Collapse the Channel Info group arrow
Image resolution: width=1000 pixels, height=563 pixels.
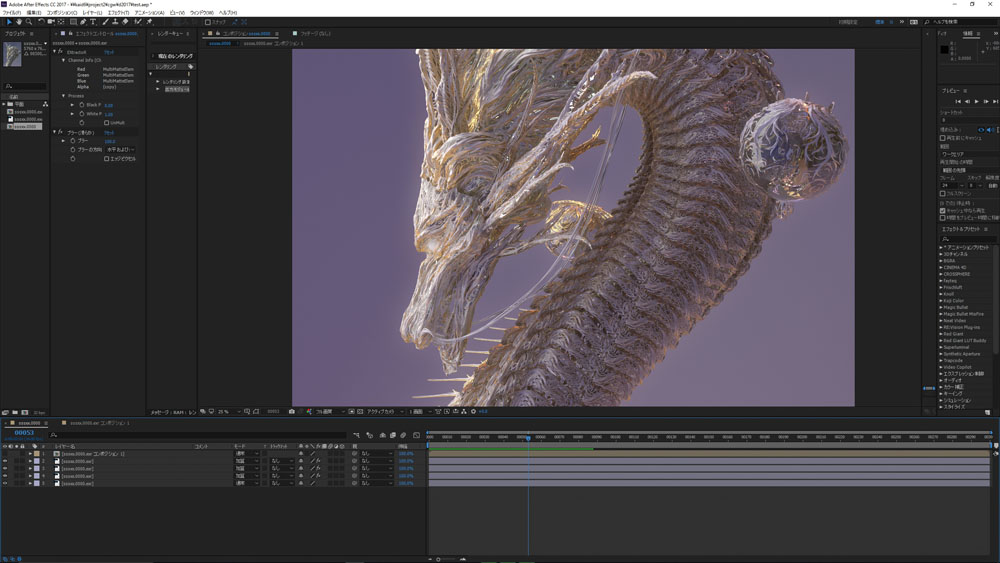point(63,60)
